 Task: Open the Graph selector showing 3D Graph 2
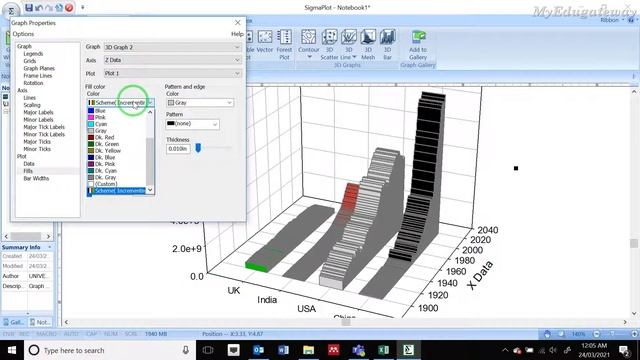coord(173,47)
